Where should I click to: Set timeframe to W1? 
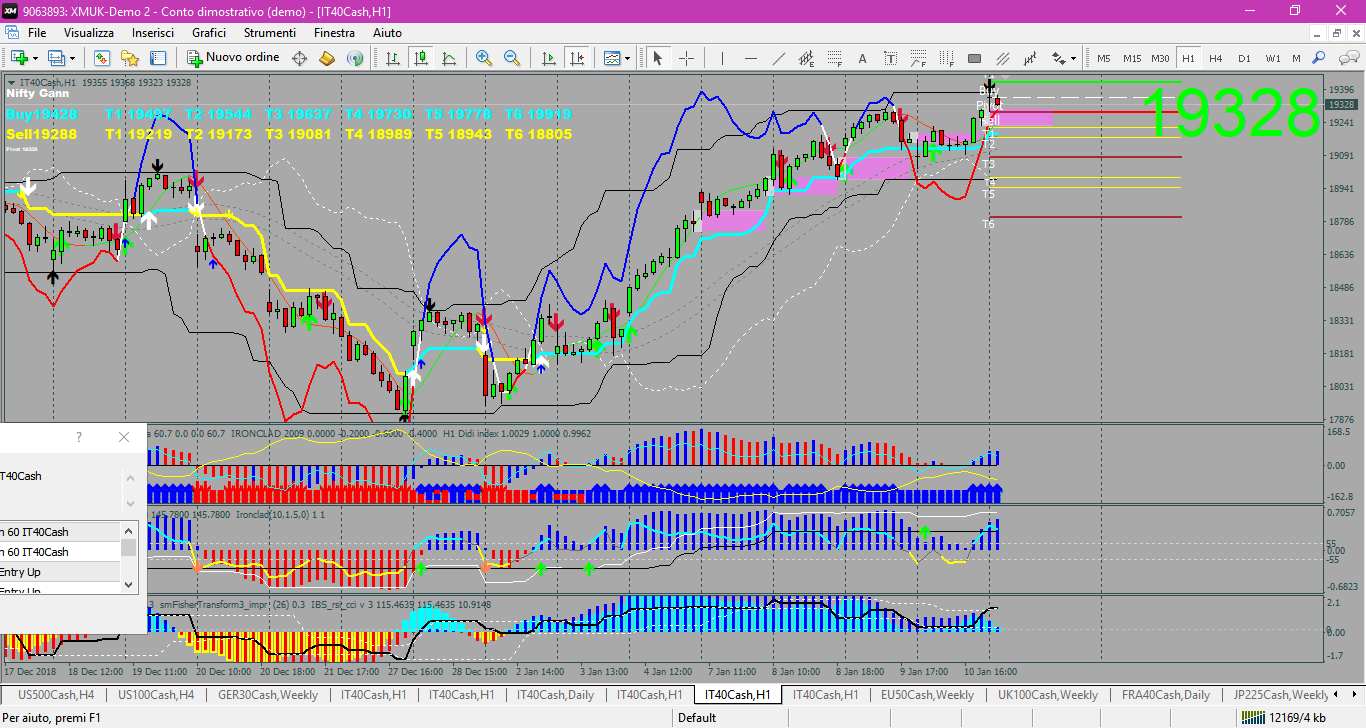[1272, 58]
